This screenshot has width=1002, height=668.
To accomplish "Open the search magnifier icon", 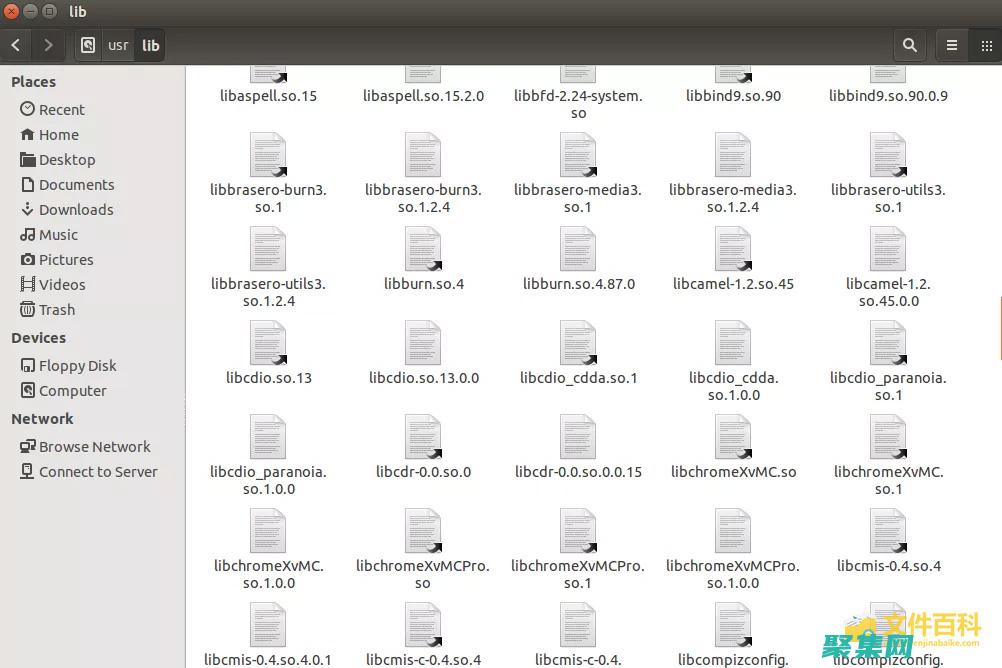I will point(909,45).
